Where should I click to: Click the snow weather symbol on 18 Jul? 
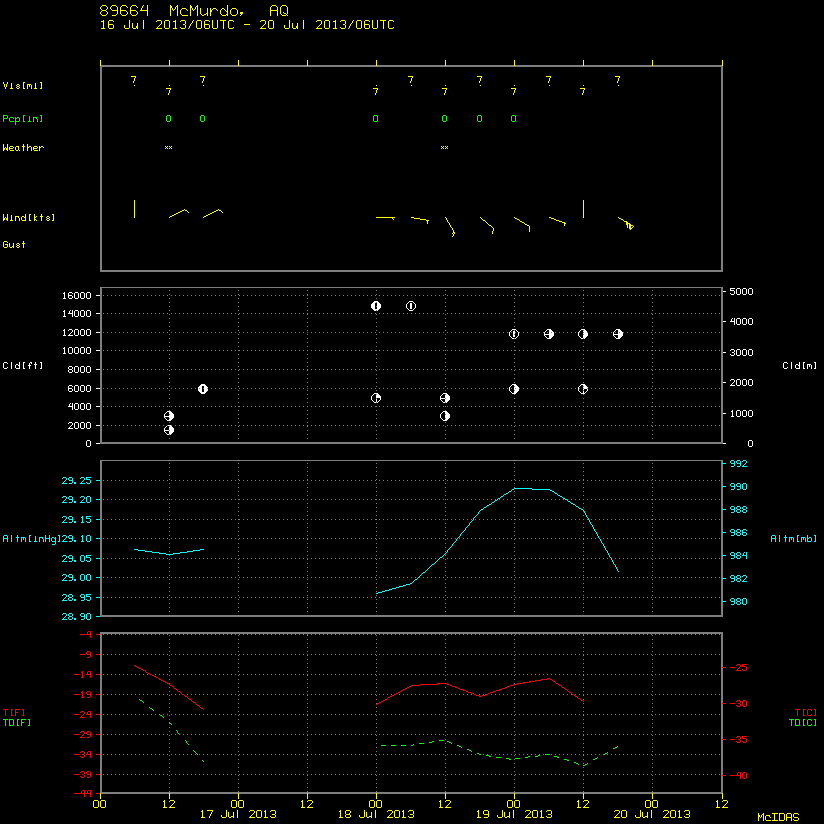click(x=445, y=148)
